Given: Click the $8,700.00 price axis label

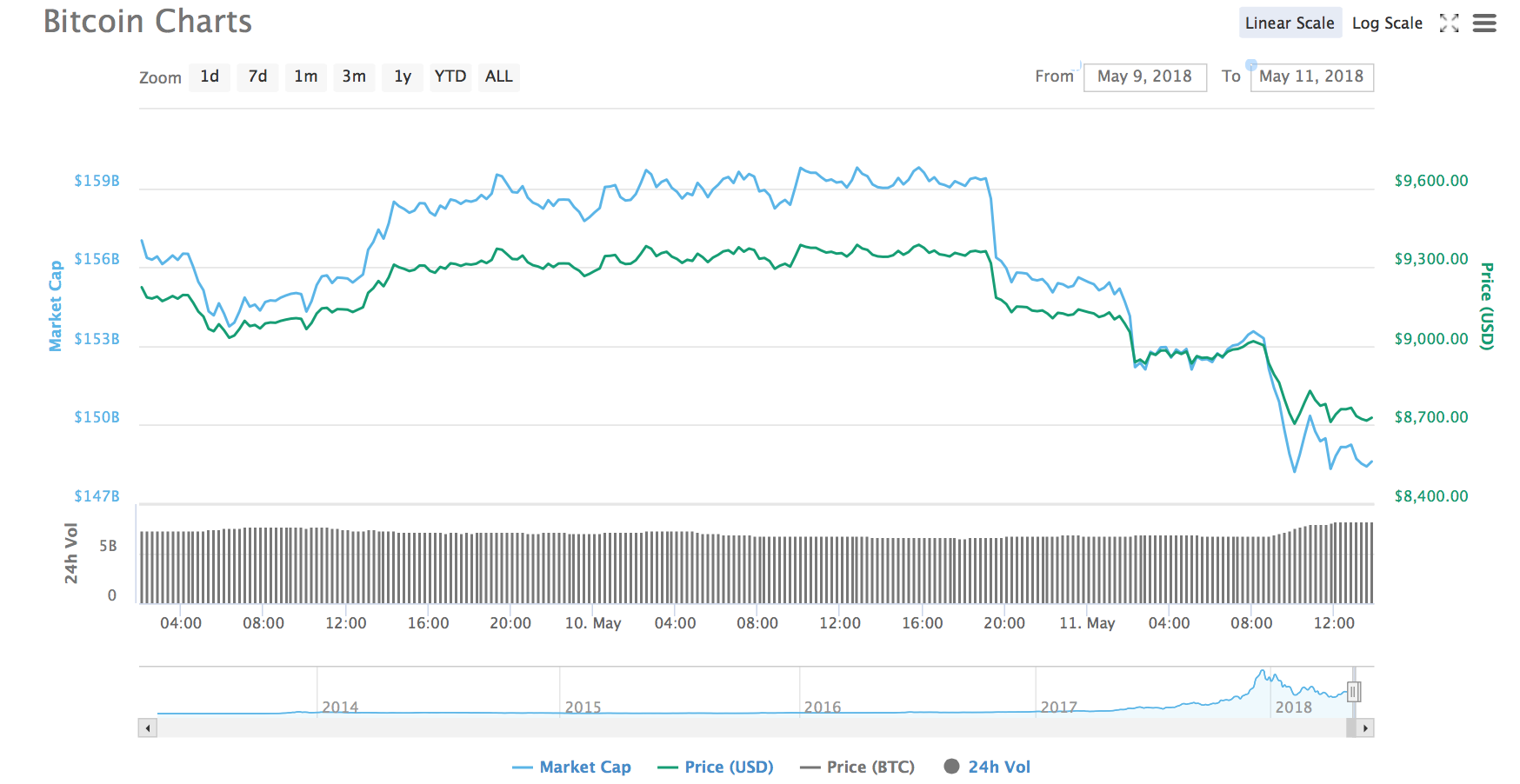Looking at the screenshot, I should pyautogui.click(x=1431, y=417).
